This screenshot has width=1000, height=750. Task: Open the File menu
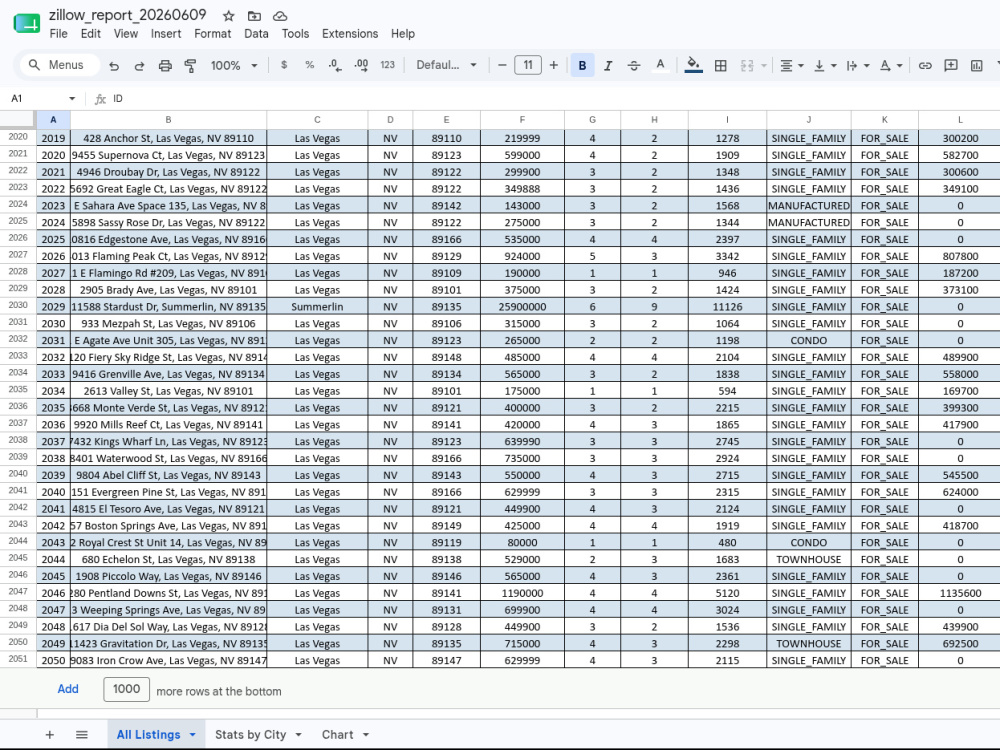tap(58, 34)
